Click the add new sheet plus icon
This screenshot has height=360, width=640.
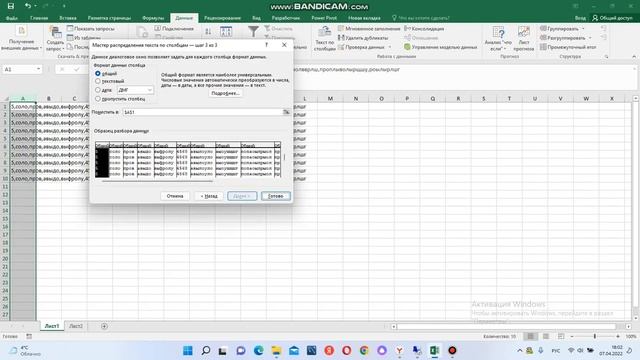(x=104, y=326)
